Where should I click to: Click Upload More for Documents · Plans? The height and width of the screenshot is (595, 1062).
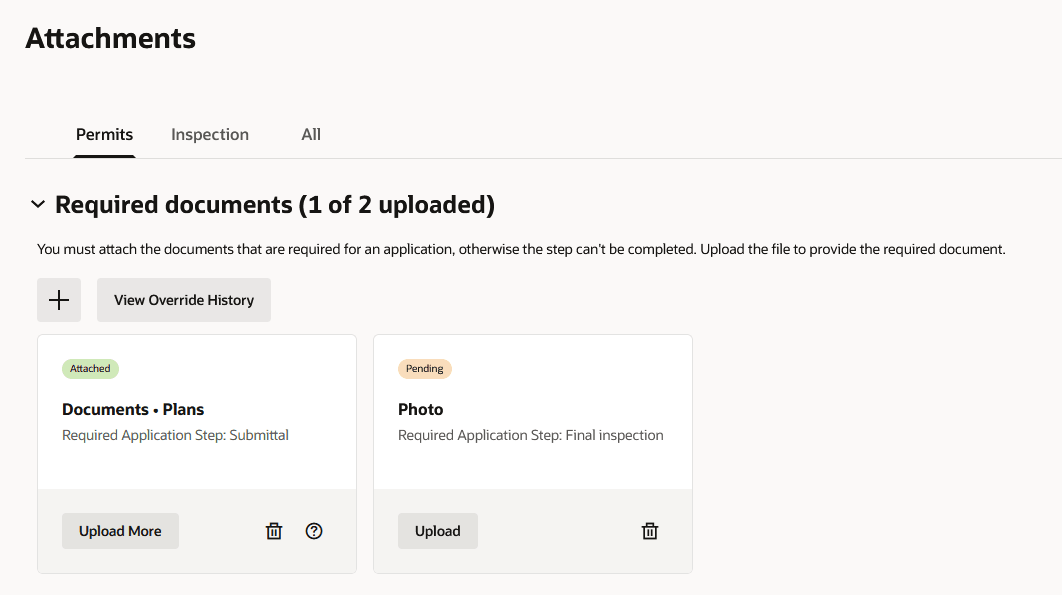pos(120,531)
